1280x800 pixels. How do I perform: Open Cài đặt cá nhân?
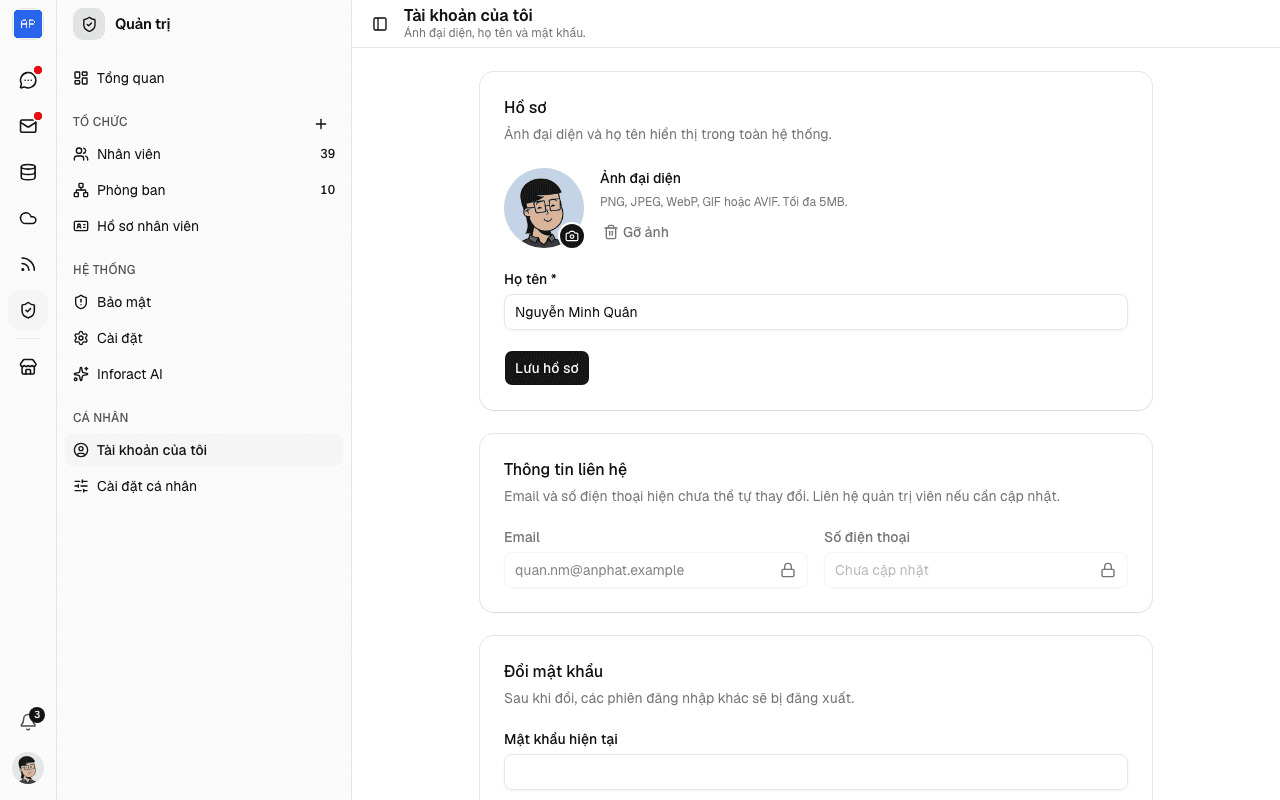point(204,486)
